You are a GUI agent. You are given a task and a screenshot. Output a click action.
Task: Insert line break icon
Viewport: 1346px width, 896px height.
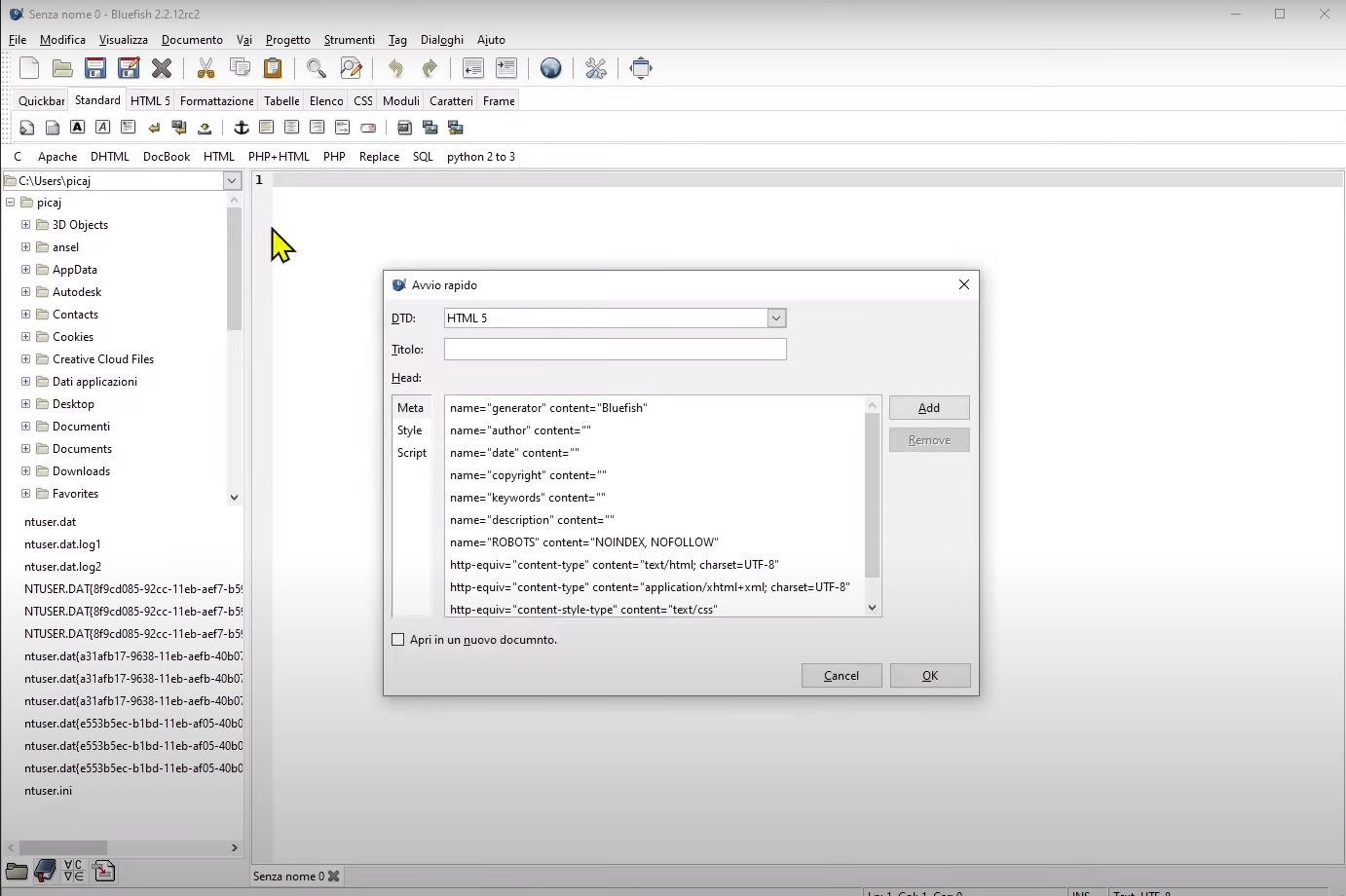point(154,128)
